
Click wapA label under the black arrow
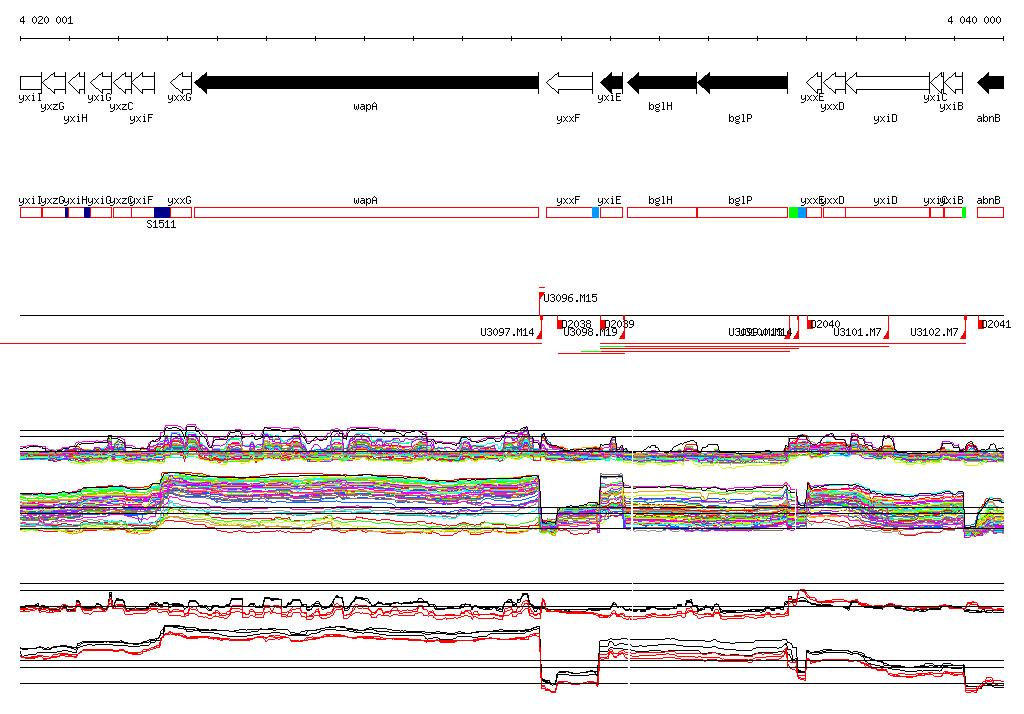(366, 106)
